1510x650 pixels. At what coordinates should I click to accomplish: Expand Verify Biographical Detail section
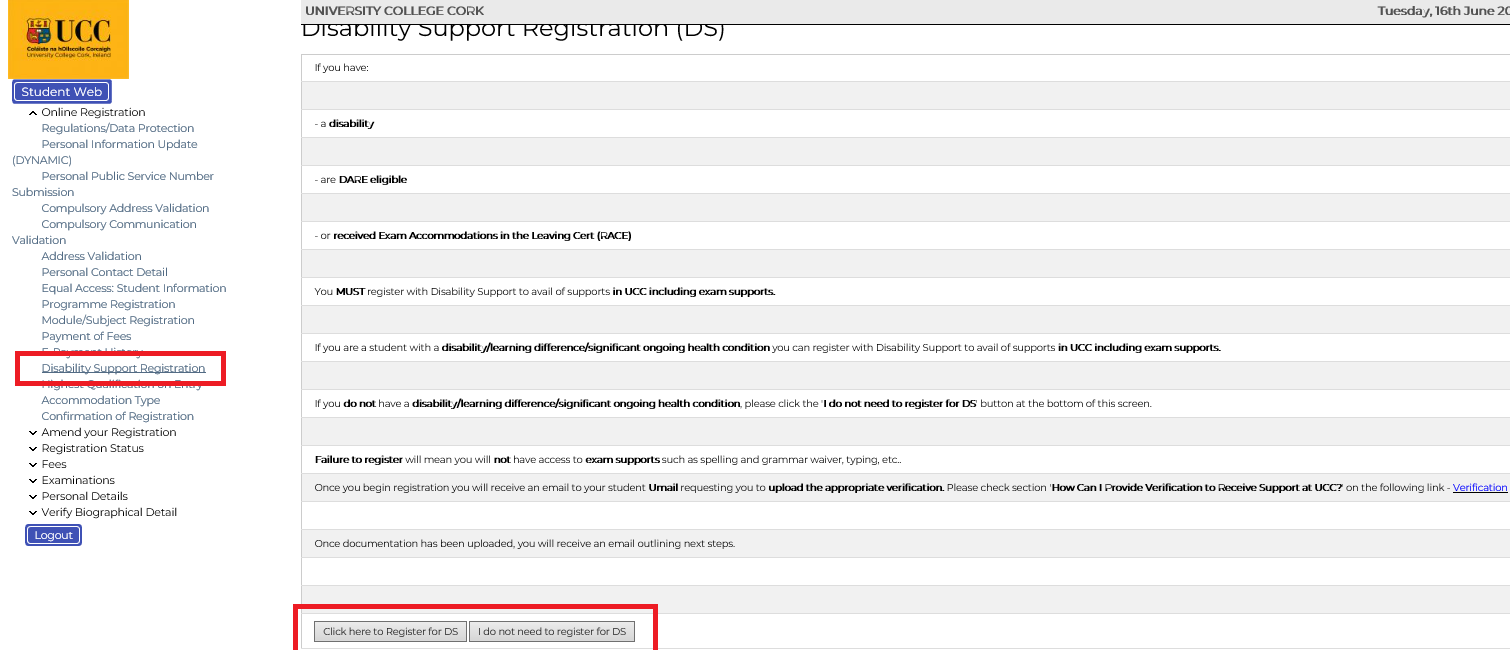click(102, 512)
